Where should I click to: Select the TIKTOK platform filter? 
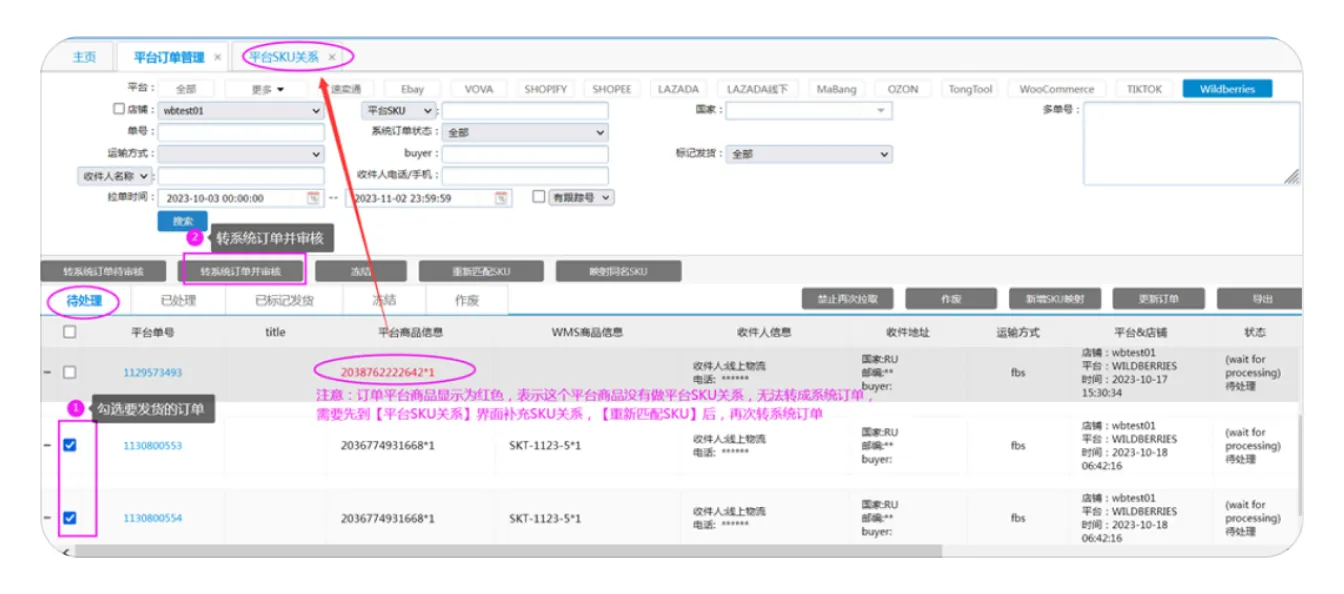1144,89
